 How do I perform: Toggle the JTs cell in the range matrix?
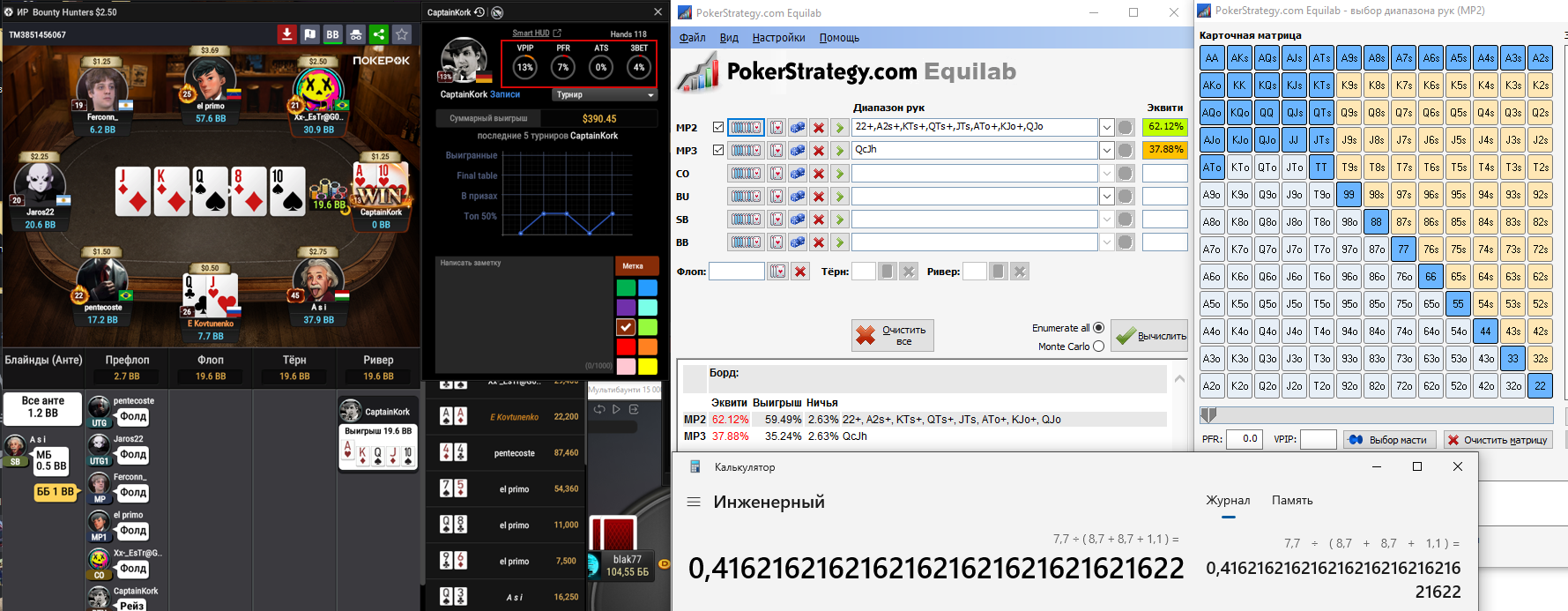point(1321,140)
